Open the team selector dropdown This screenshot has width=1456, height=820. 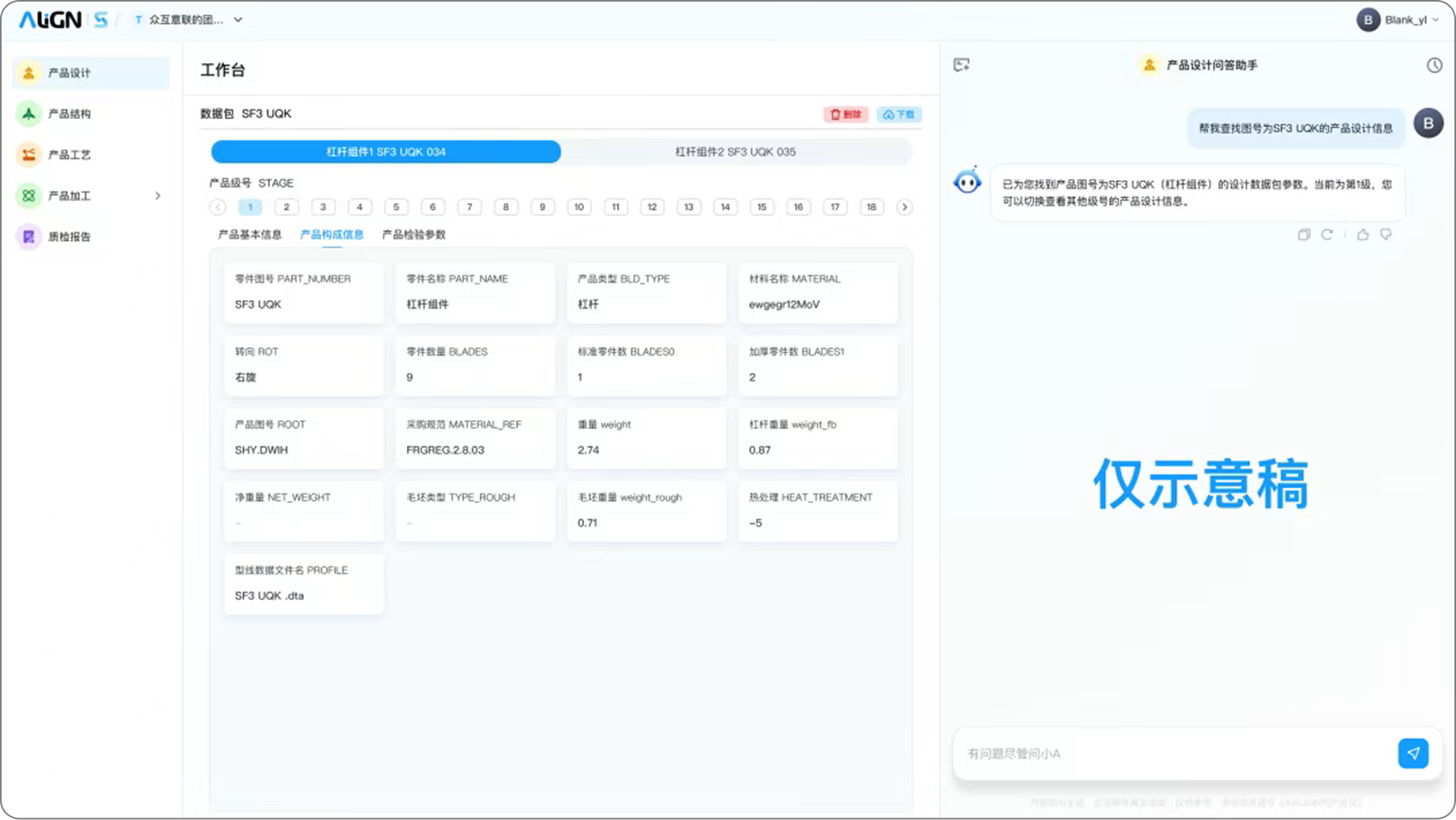238,20
